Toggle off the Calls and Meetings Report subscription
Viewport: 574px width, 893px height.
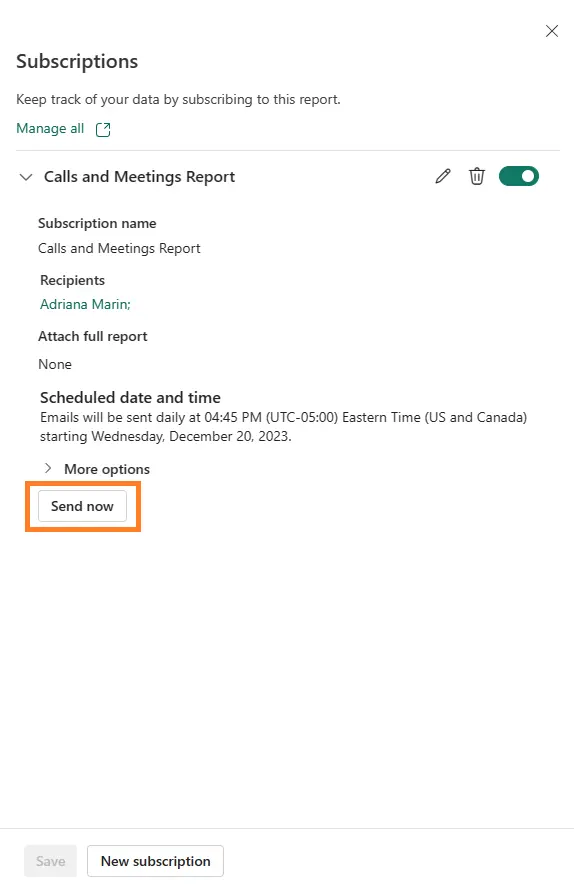coord(518,177)
